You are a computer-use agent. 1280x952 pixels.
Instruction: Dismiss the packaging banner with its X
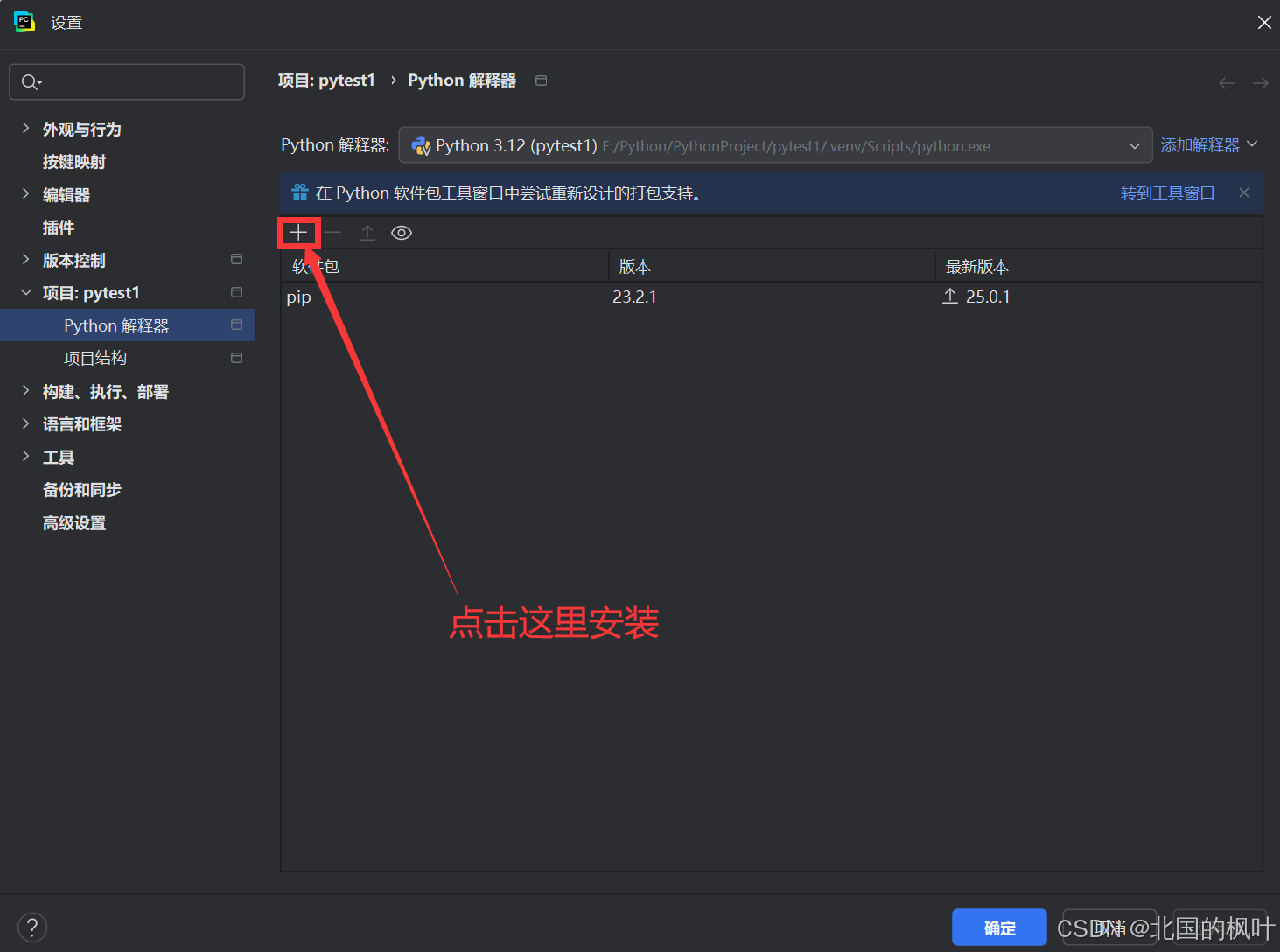pos(1243,192)
